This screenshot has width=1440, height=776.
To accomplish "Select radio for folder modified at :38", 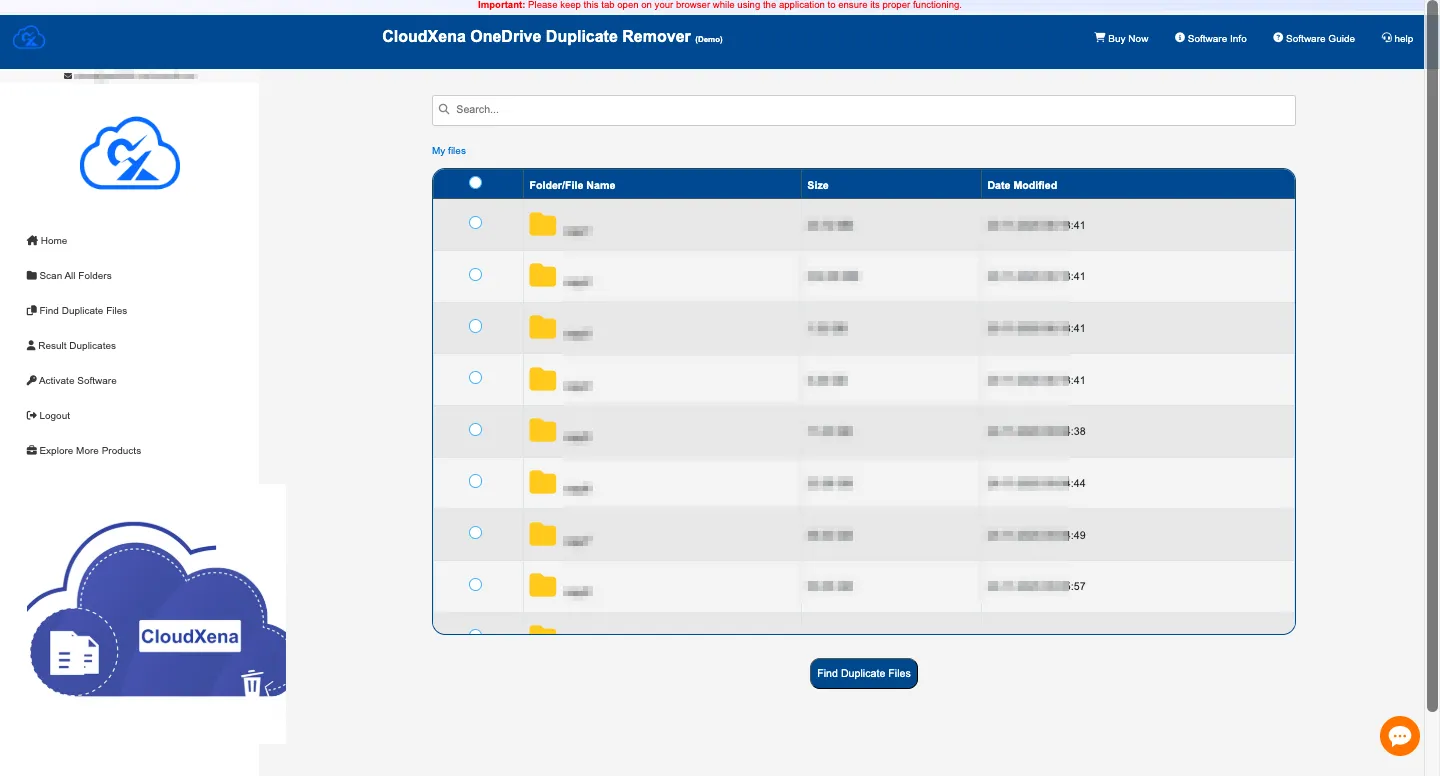I will [475, 430].
